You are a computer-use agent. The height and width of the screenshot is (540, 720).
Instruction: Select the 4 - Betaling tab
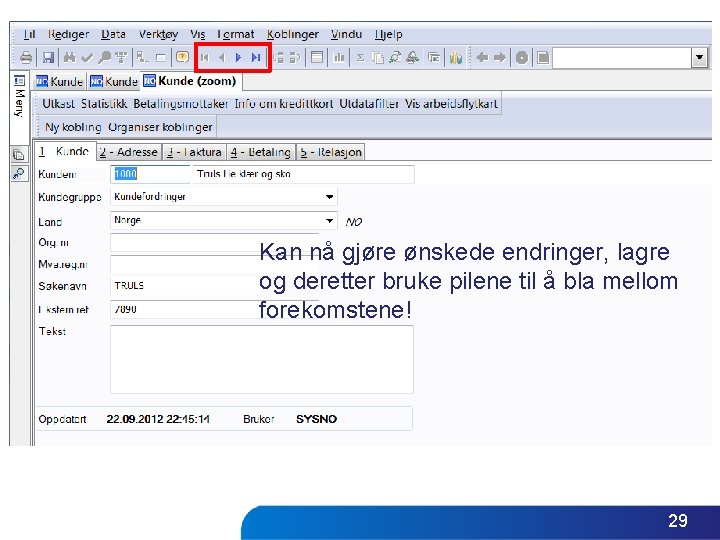261,152
